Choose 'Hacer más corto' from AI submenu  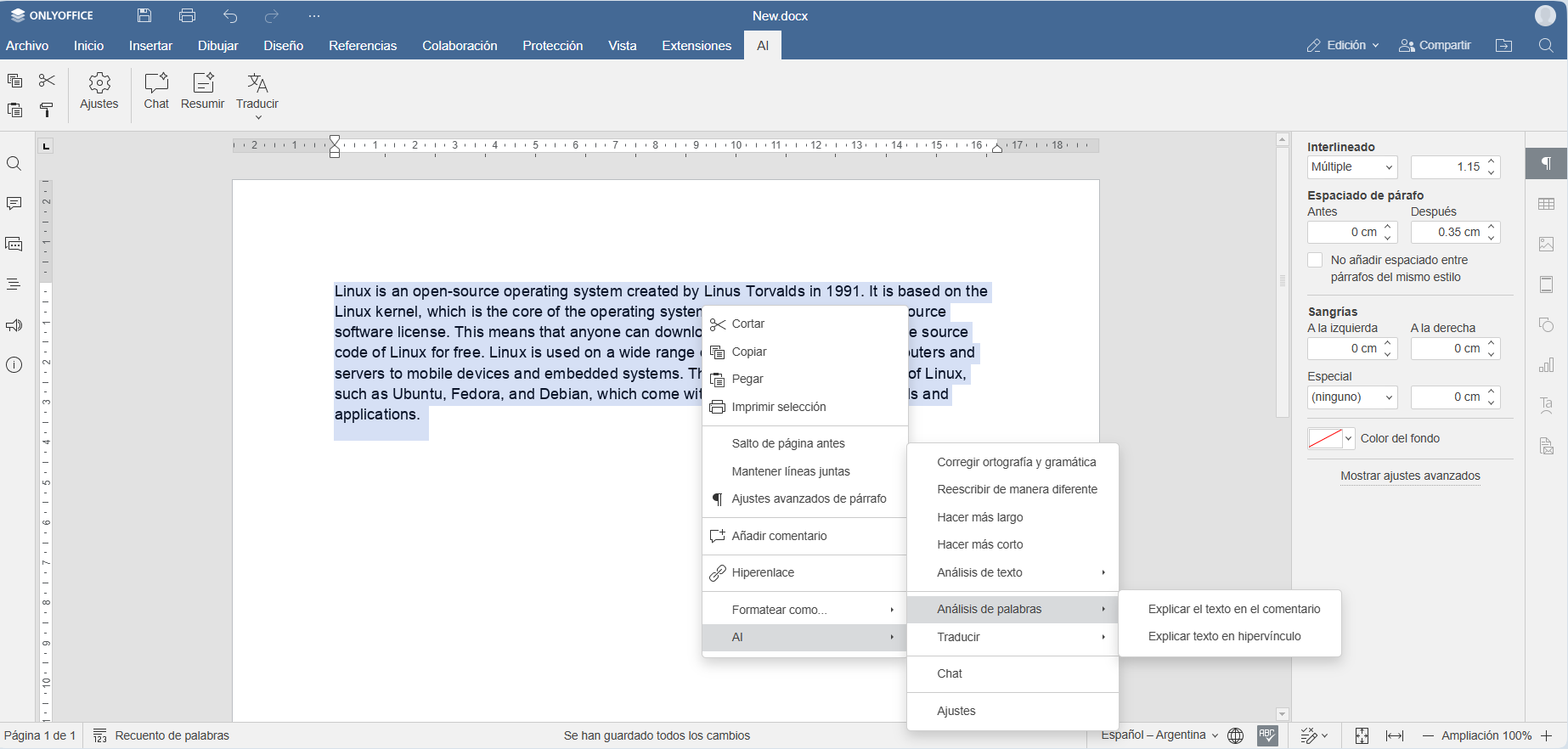coord(979,544)
